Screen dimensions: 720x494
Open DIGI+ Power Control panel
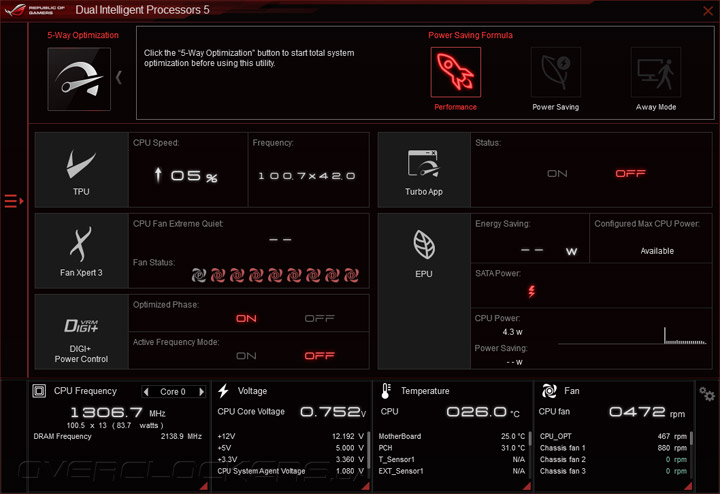coord(81,332)
